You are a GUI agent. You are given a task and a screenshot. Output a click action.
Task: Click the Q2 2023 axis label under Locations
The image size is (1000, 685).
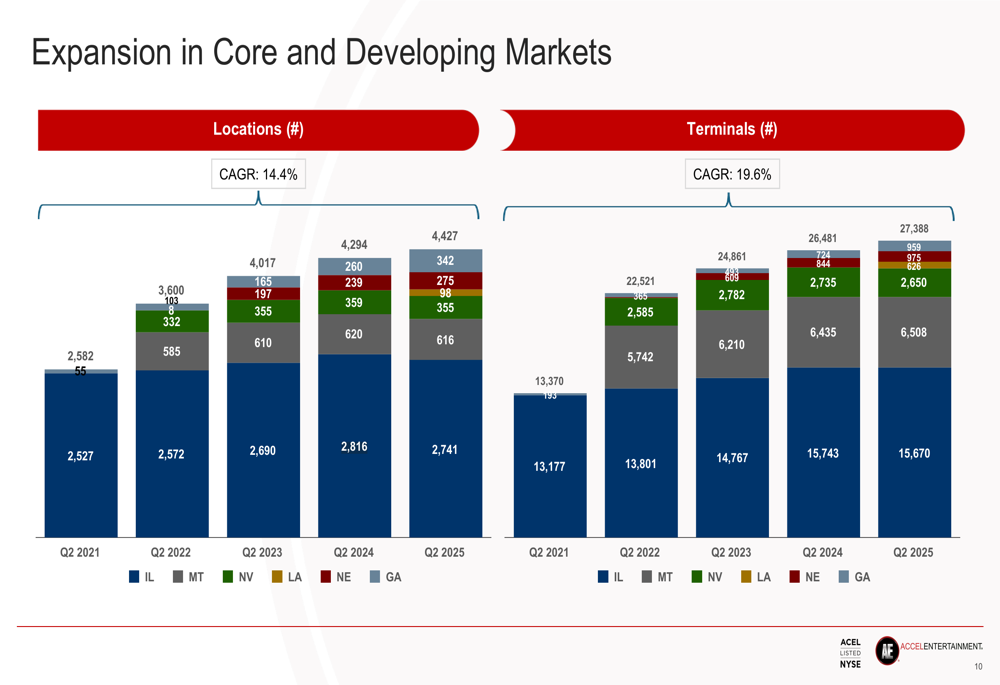click(x=262, y=552)
